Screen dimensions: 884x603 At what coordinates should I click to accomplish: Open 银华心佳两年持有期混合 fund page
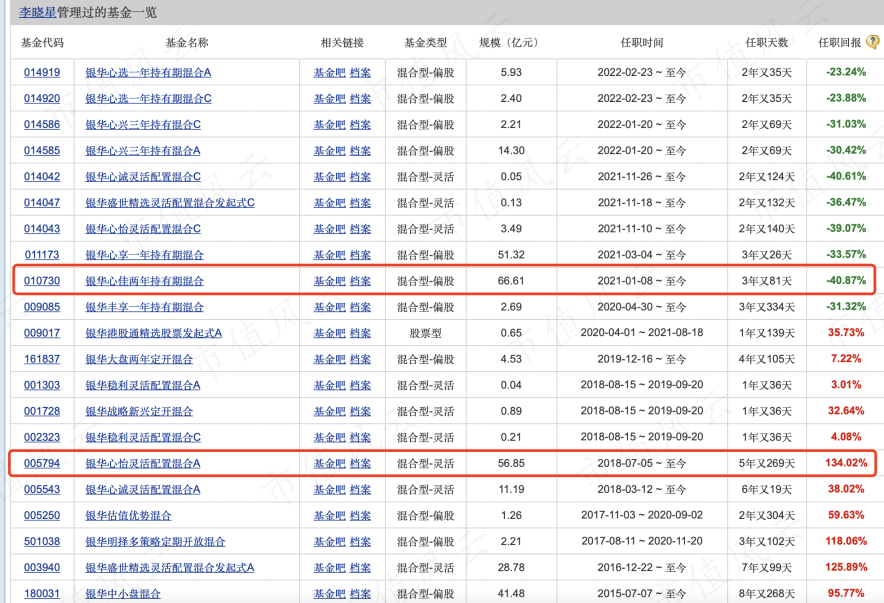tap(144, 281)
